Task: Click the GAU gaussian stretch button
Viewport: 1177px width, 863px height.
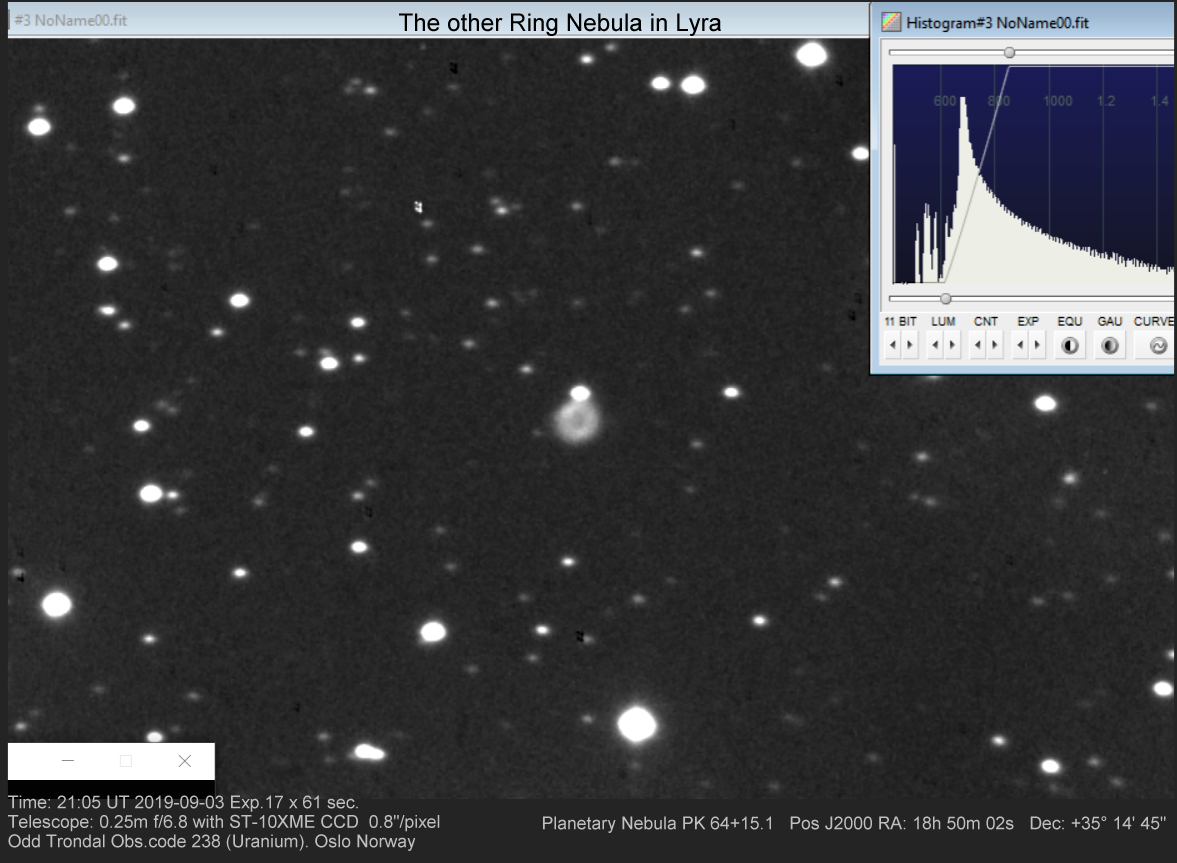Action: pos(1109,346)
